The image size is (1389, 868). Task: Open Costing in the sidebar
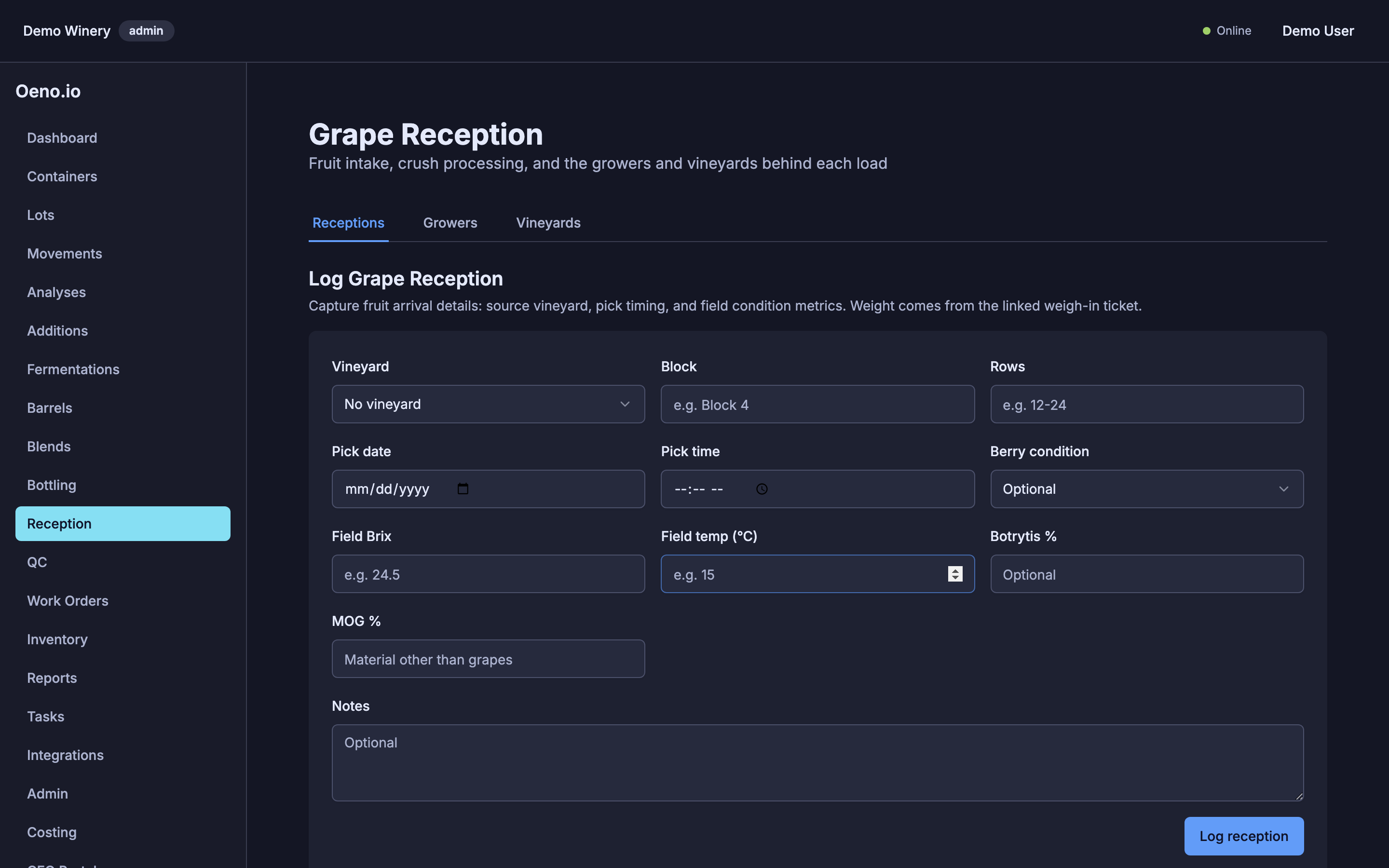[x=123, y=832]
